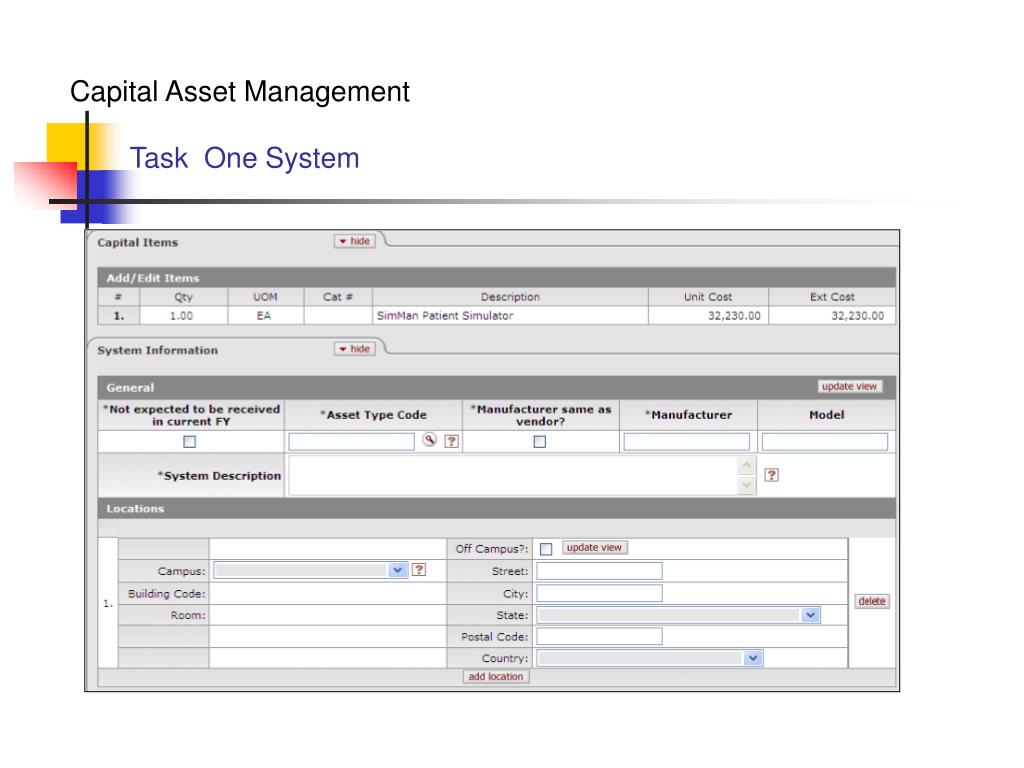Click update view button in General header

tap(849, 386)
